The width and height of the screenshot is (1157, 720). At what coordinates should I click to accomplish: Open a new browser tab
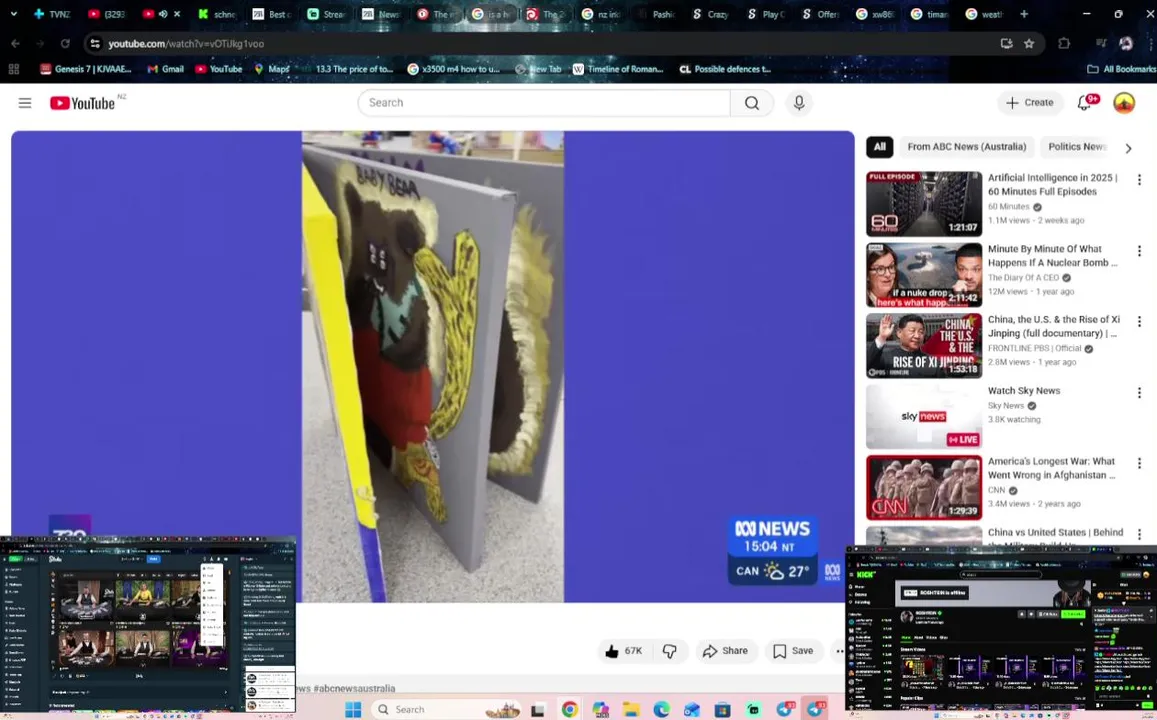[1023, 14]
